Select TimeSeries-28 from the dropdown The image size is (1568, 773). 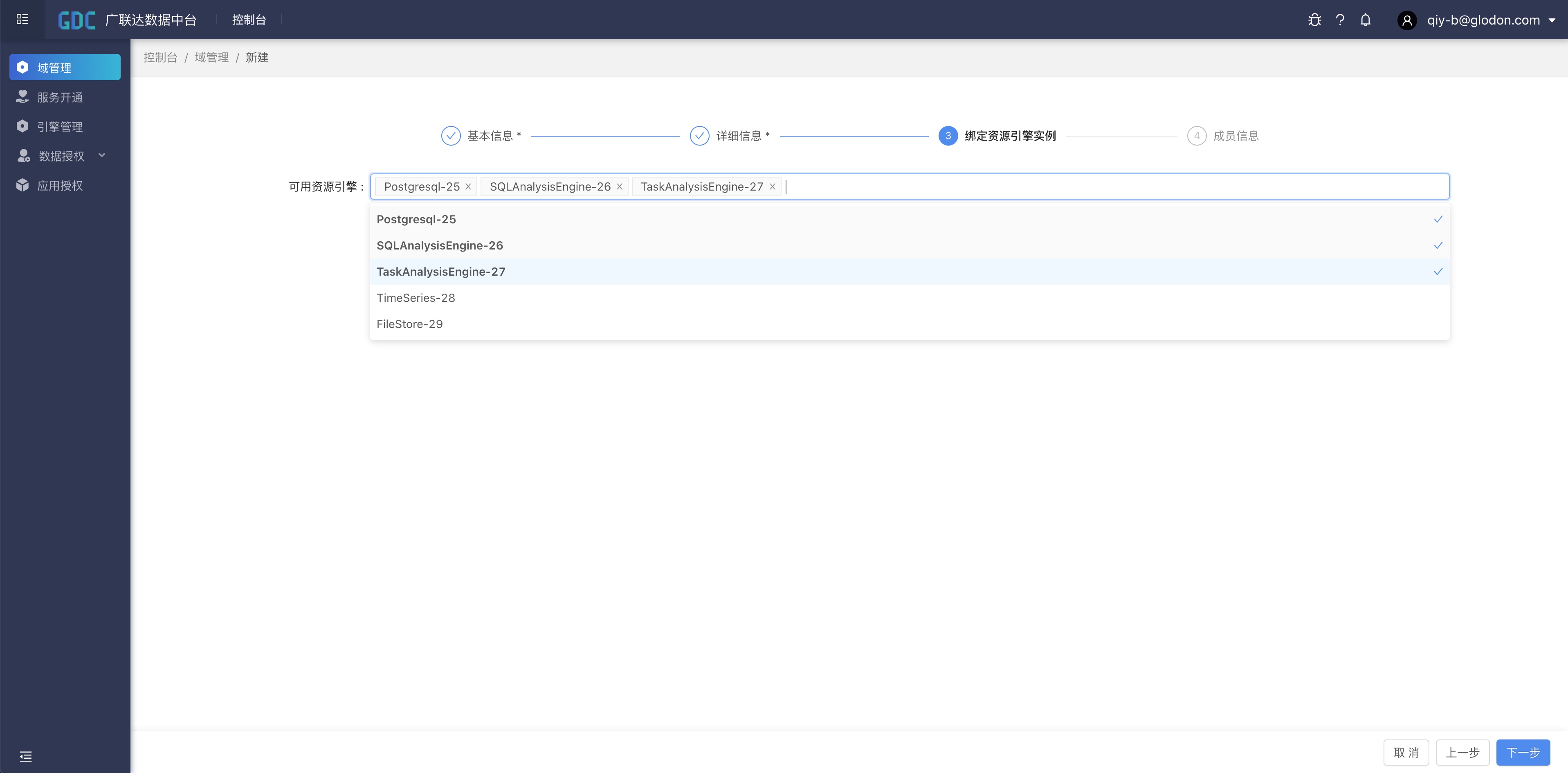[x=416, y=298]
